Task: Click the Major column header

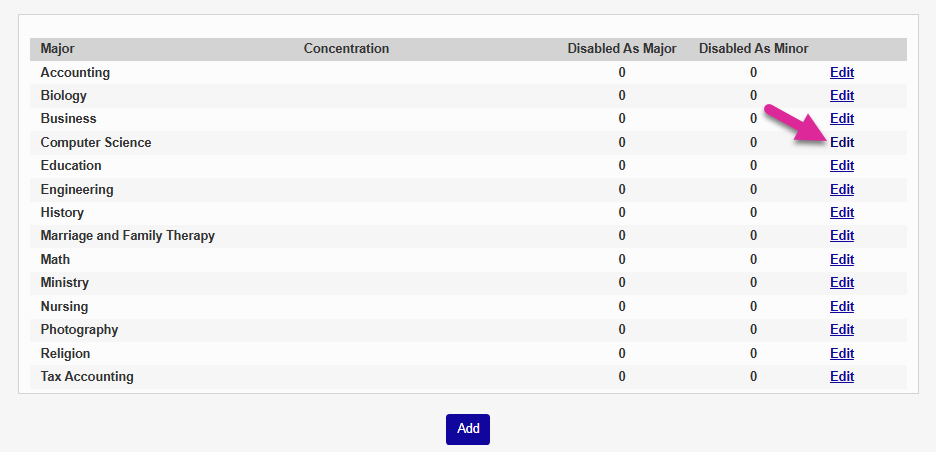Action: point(58,49)
